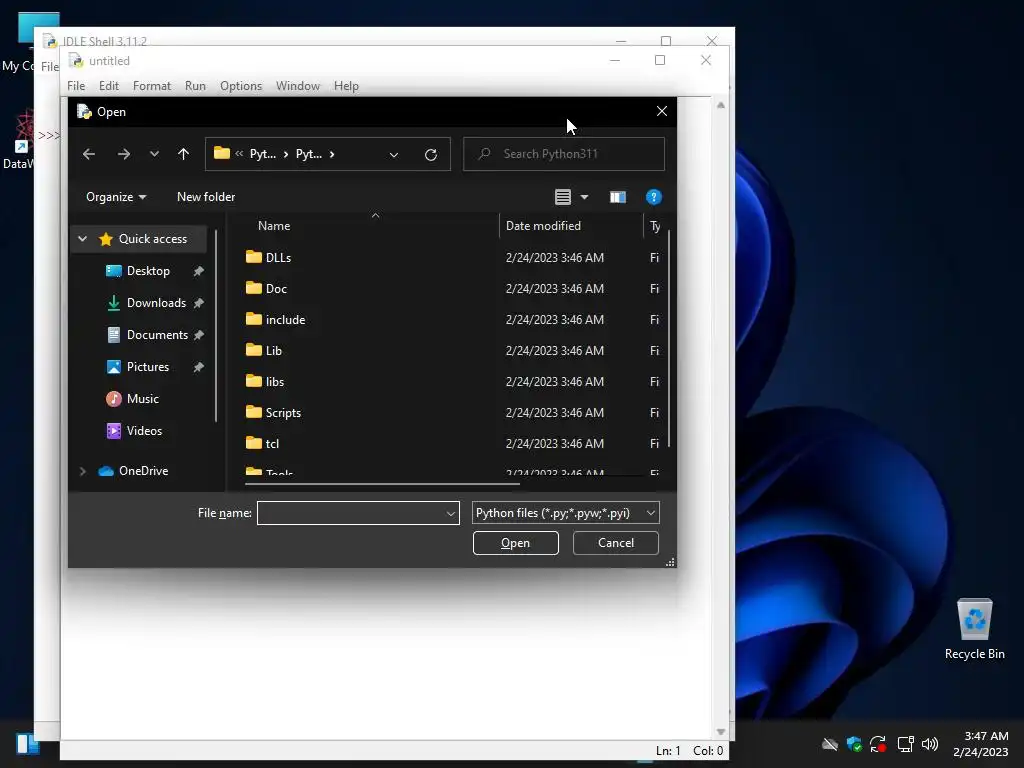Show the preview pane
This screenshot has width=1024, height=768.
(618, 197)
